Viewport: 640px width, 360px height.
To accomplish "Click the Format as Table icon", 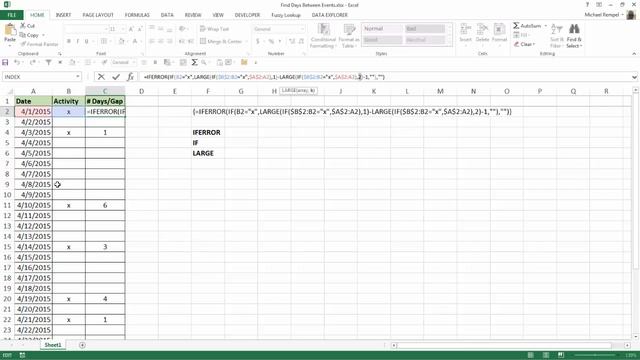I will click(349, 29).
